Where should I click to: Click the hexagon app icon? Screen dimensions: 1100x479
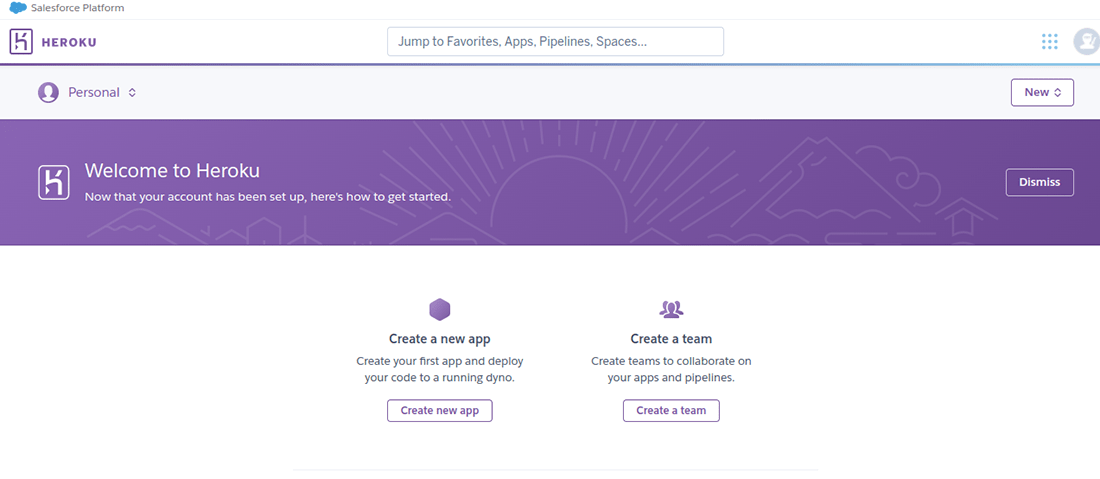tap(439, 309)
